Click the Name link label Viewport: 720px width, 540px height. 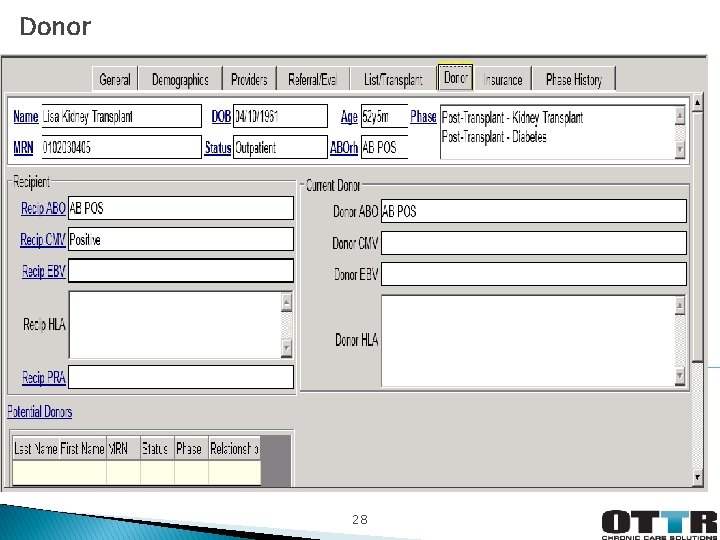click(26, 117)
